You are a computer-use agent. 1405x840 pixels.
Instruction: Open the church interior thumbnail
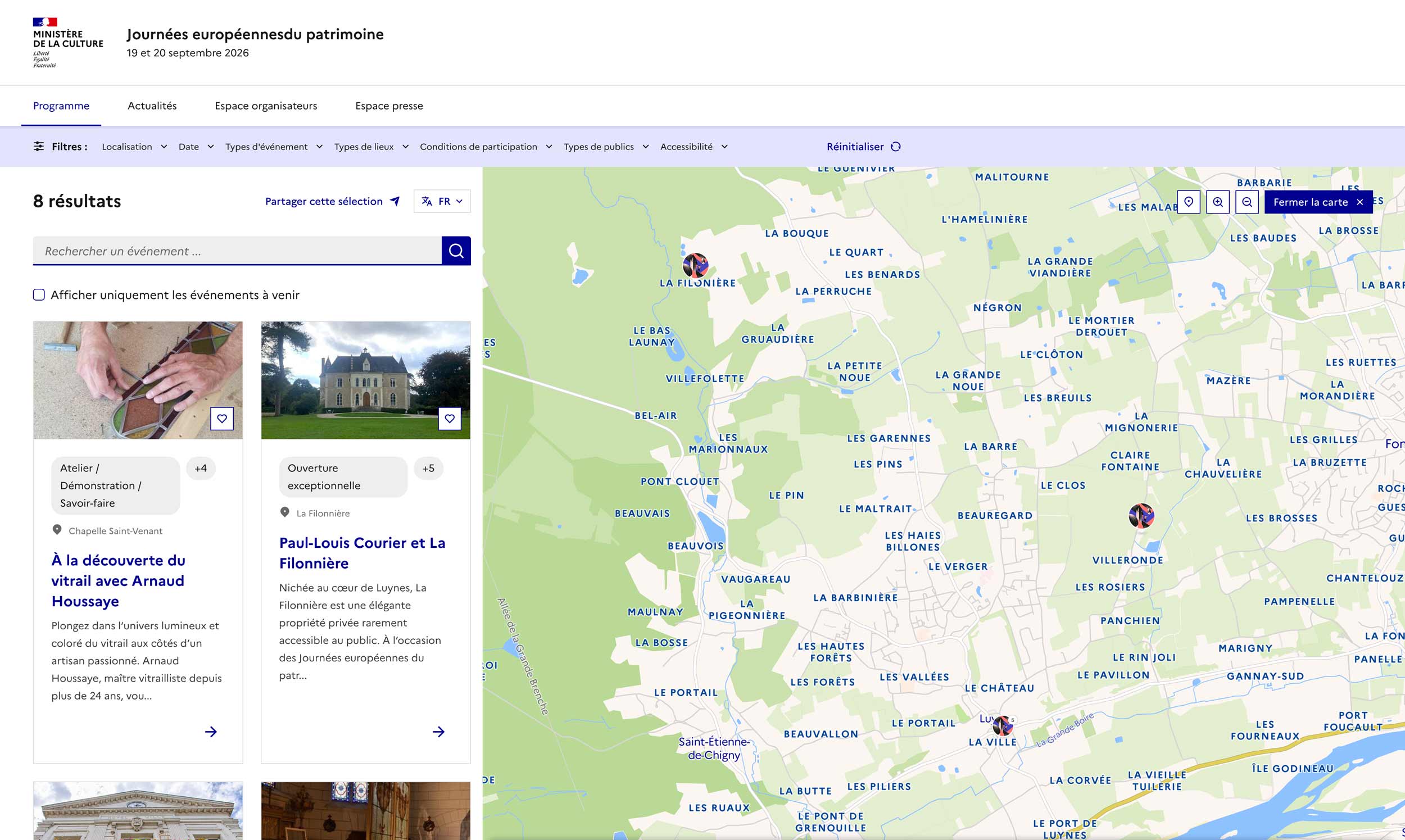(x=366, y=811)
